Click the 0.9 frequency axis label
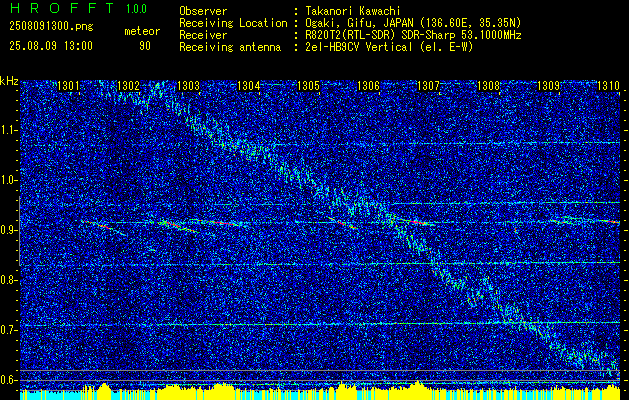This screenshot has height=400, width=629. click(9, 230)
